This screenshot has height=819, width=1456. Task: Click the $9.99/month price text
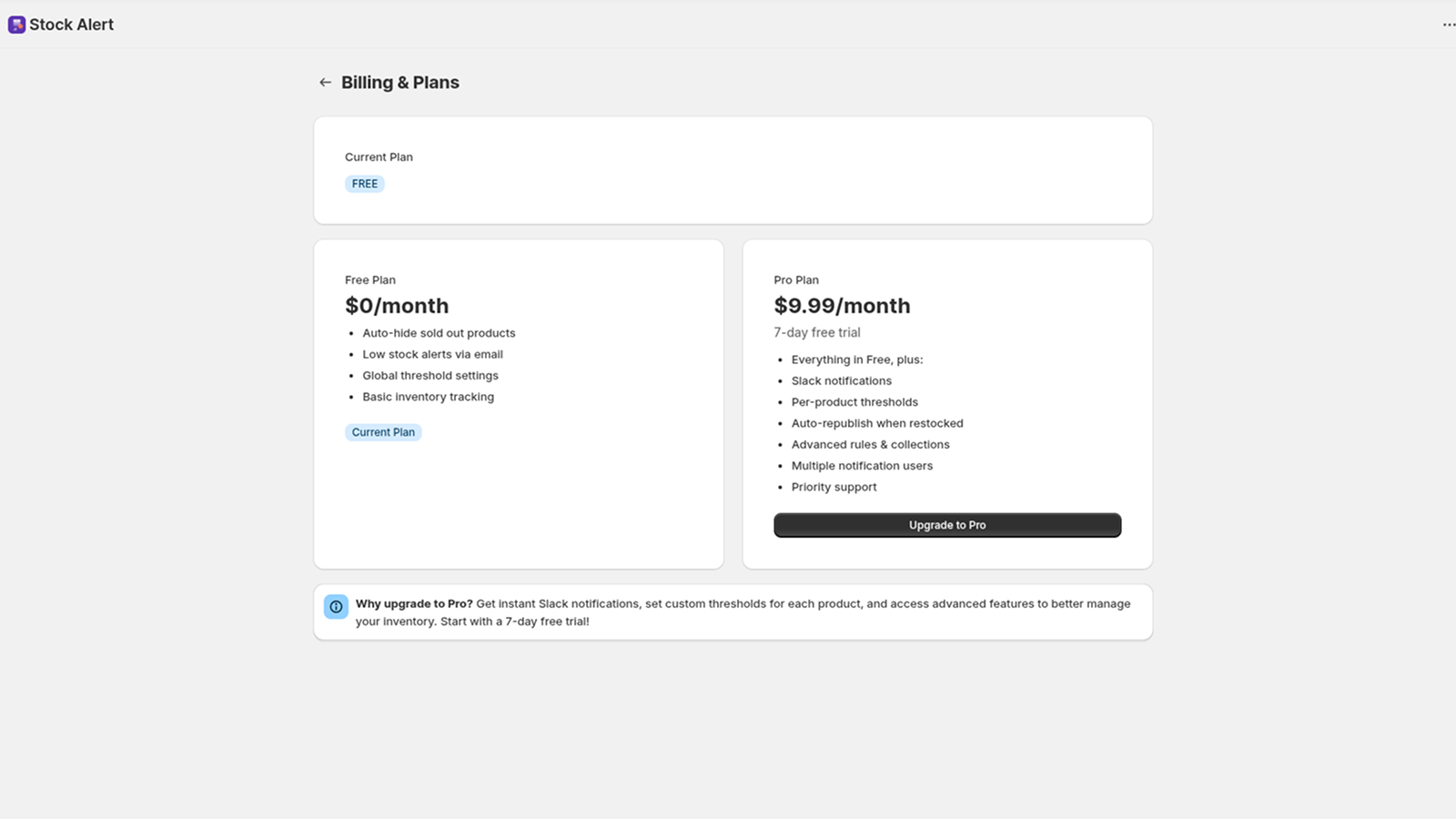point(842,306)
